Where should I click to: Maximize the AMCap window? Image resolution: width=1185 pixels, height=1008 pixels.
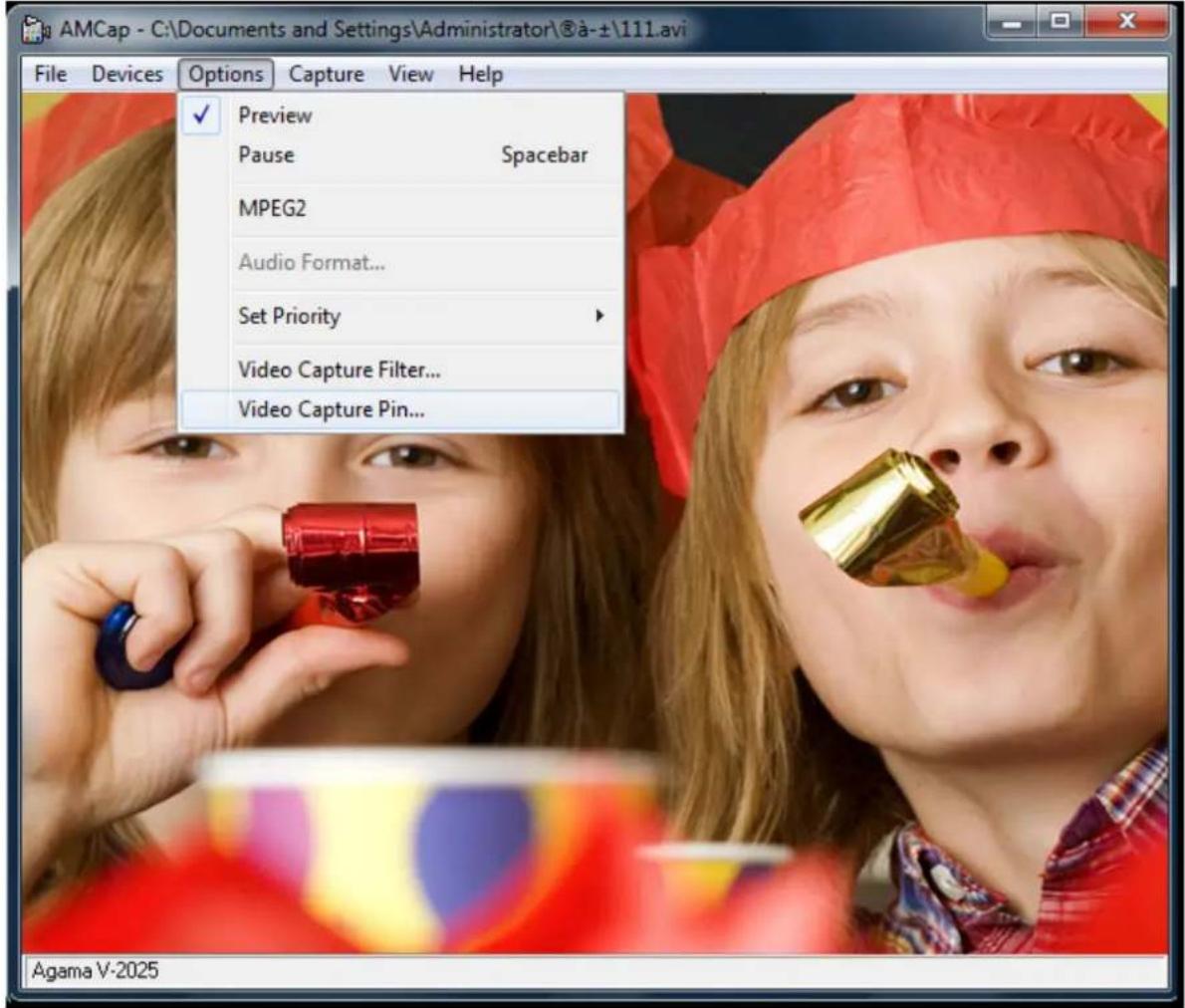[1060, 22]
